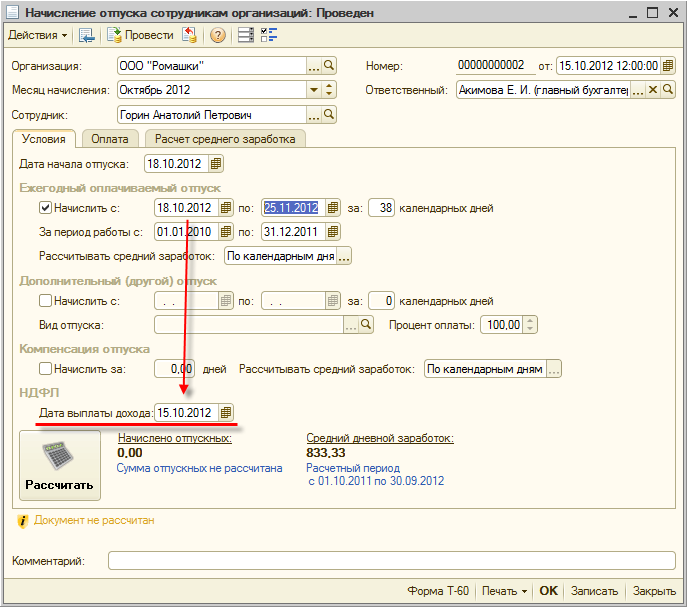Open calendar picker for document date от field
687x607 pixels.
[x=668, y=66]
